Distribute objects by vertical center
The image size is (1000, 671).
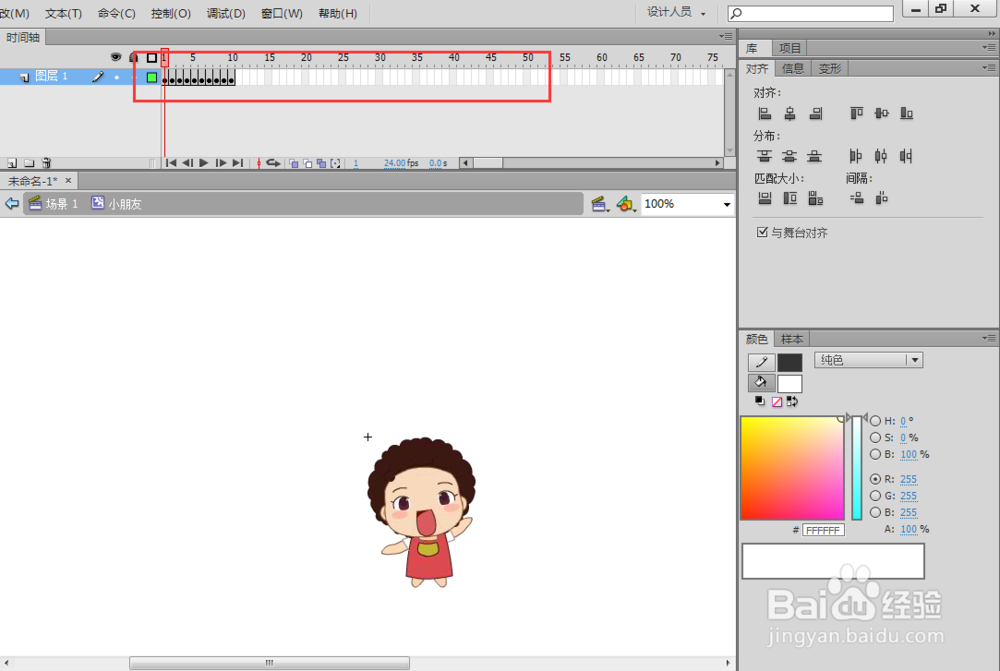point(790,156)
